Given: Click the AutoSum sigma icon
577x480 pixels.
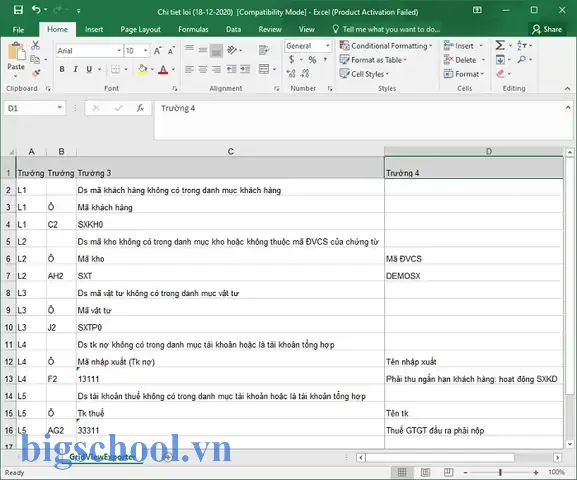Looking at the screenshot, I should [500, 45].
